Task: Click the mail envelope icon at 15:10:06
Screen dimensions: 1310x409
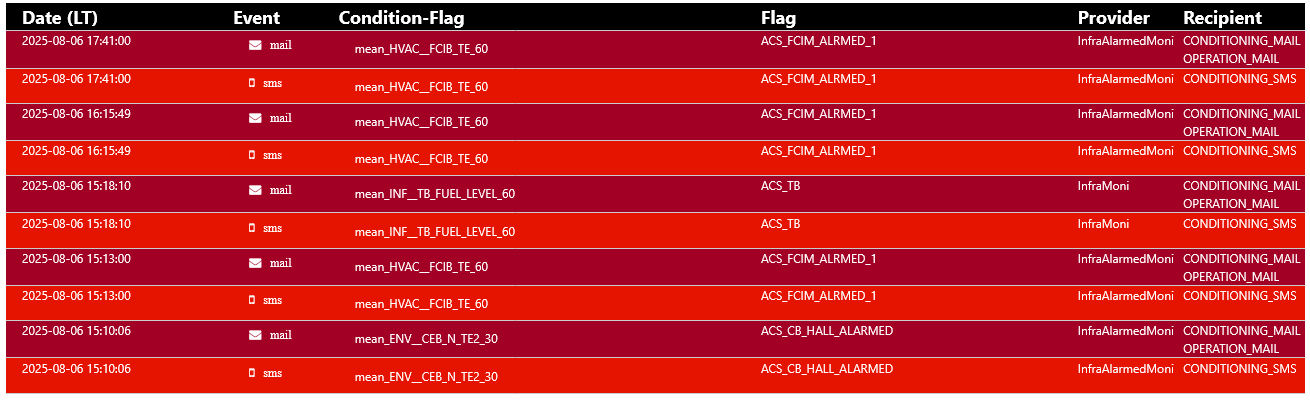Action: pos(255,335)
